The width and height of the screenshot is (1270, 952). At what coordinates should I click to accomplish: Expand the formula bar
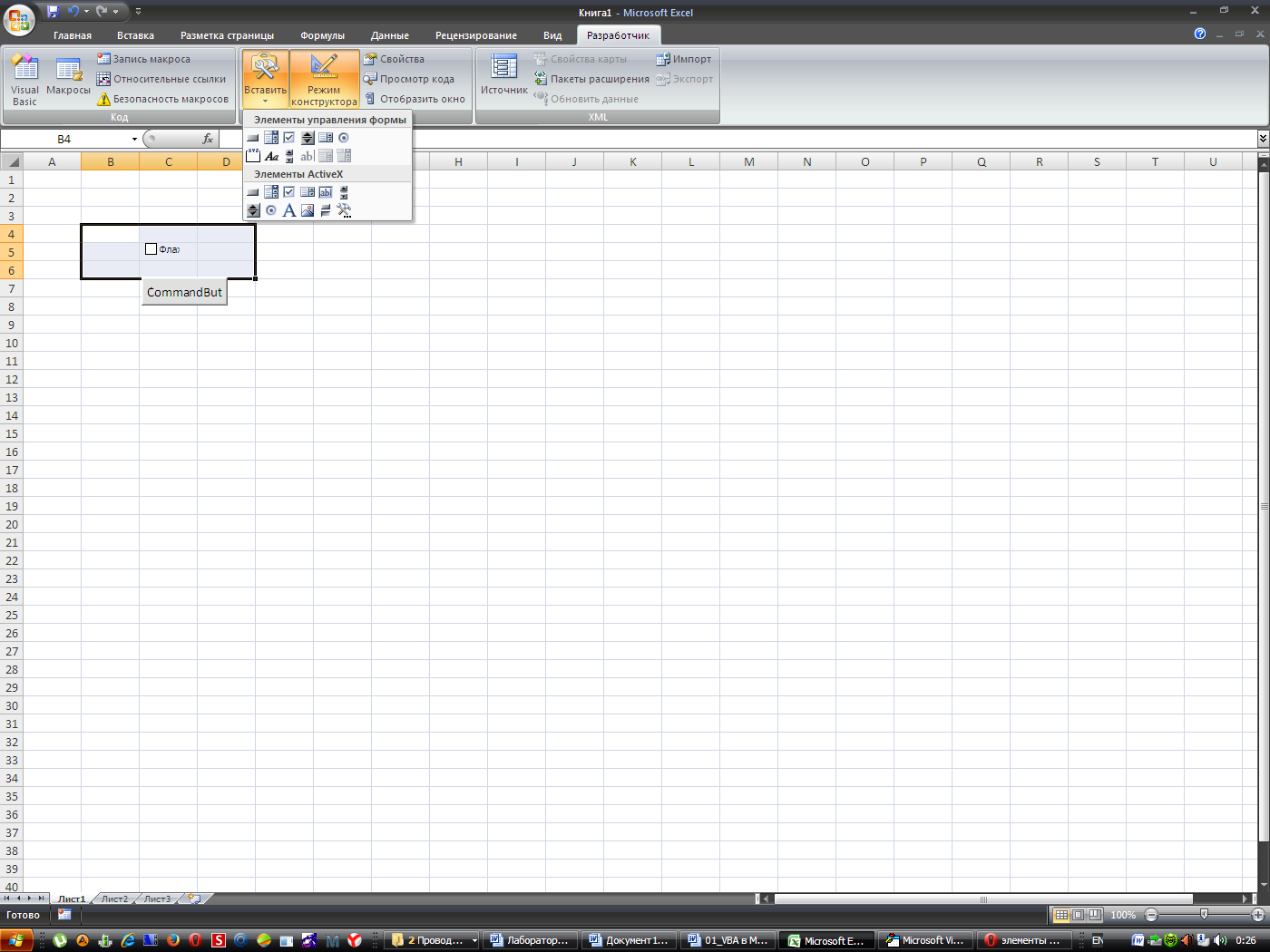1263,139
